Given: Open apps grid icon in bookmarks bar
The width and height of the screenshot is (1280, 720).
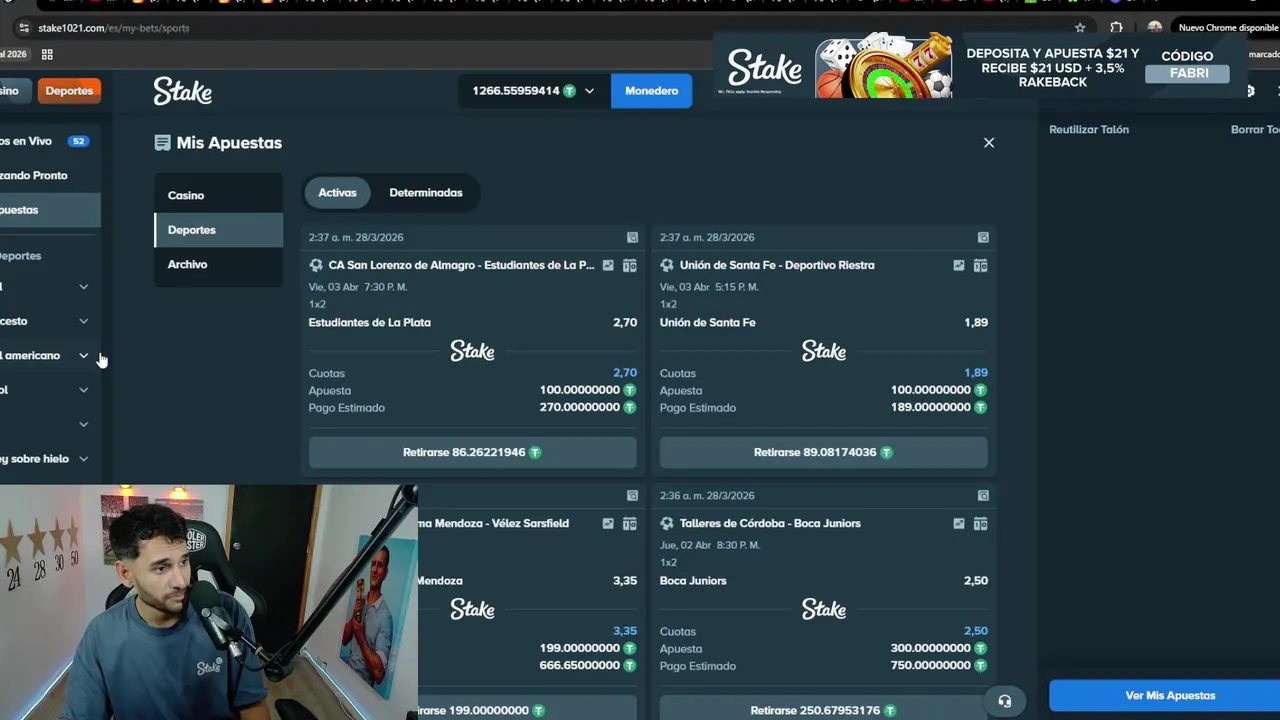Looking at the screenshot, I should pos(47,54).
